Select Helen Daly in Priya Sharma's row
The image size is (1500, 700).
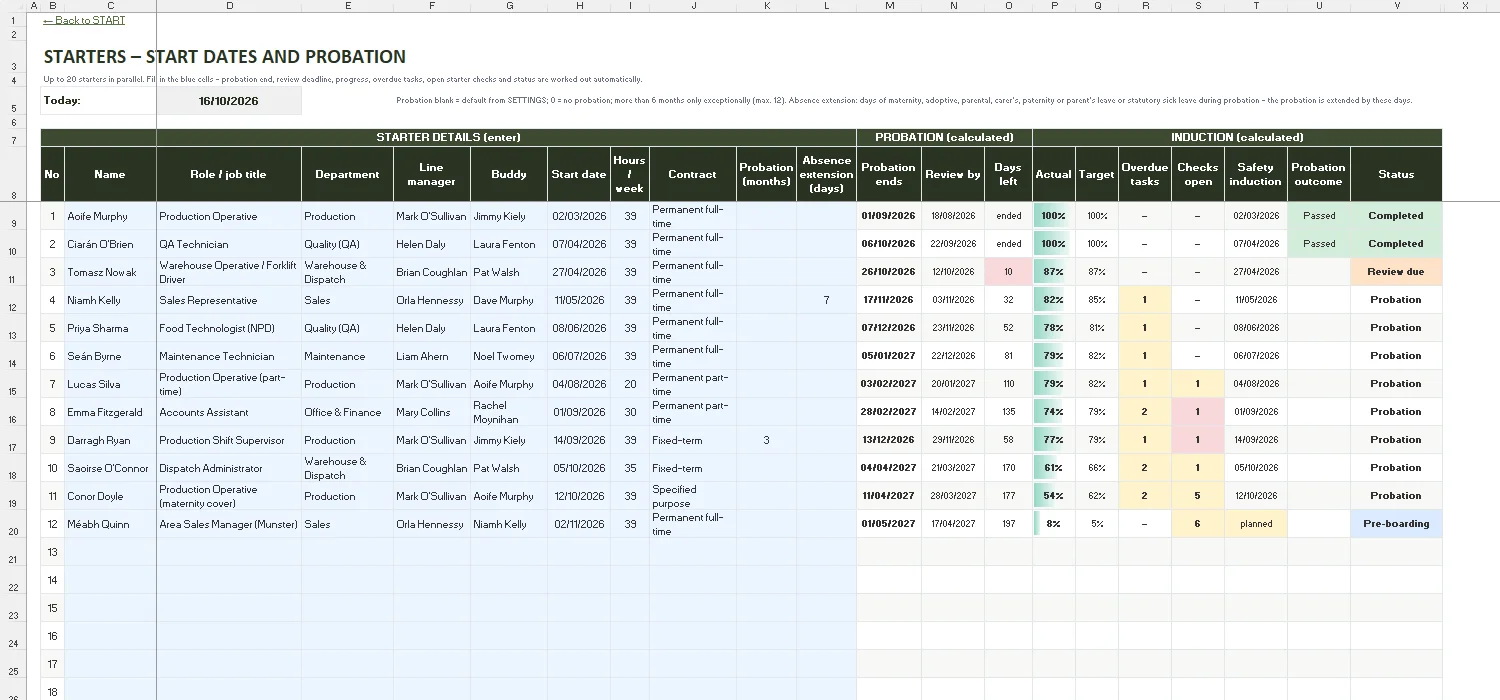click(x=431, y=328)
